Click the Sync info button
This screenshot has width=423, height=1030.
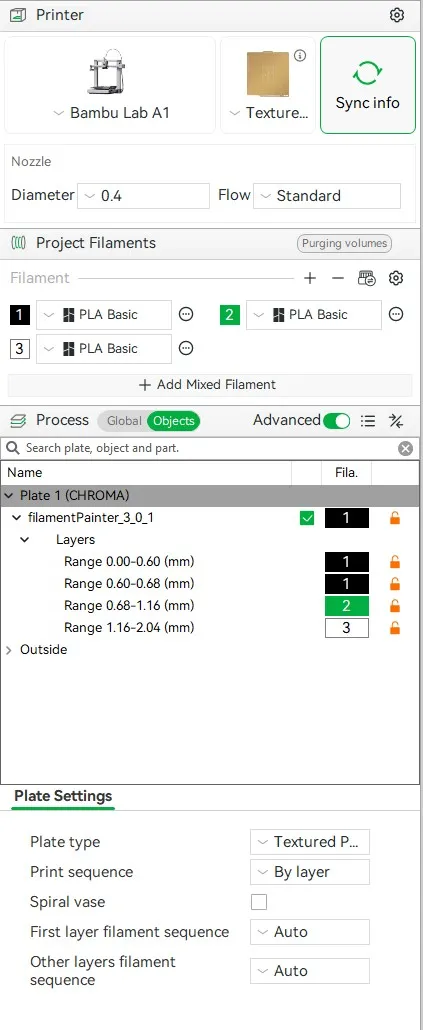point(368,85)
